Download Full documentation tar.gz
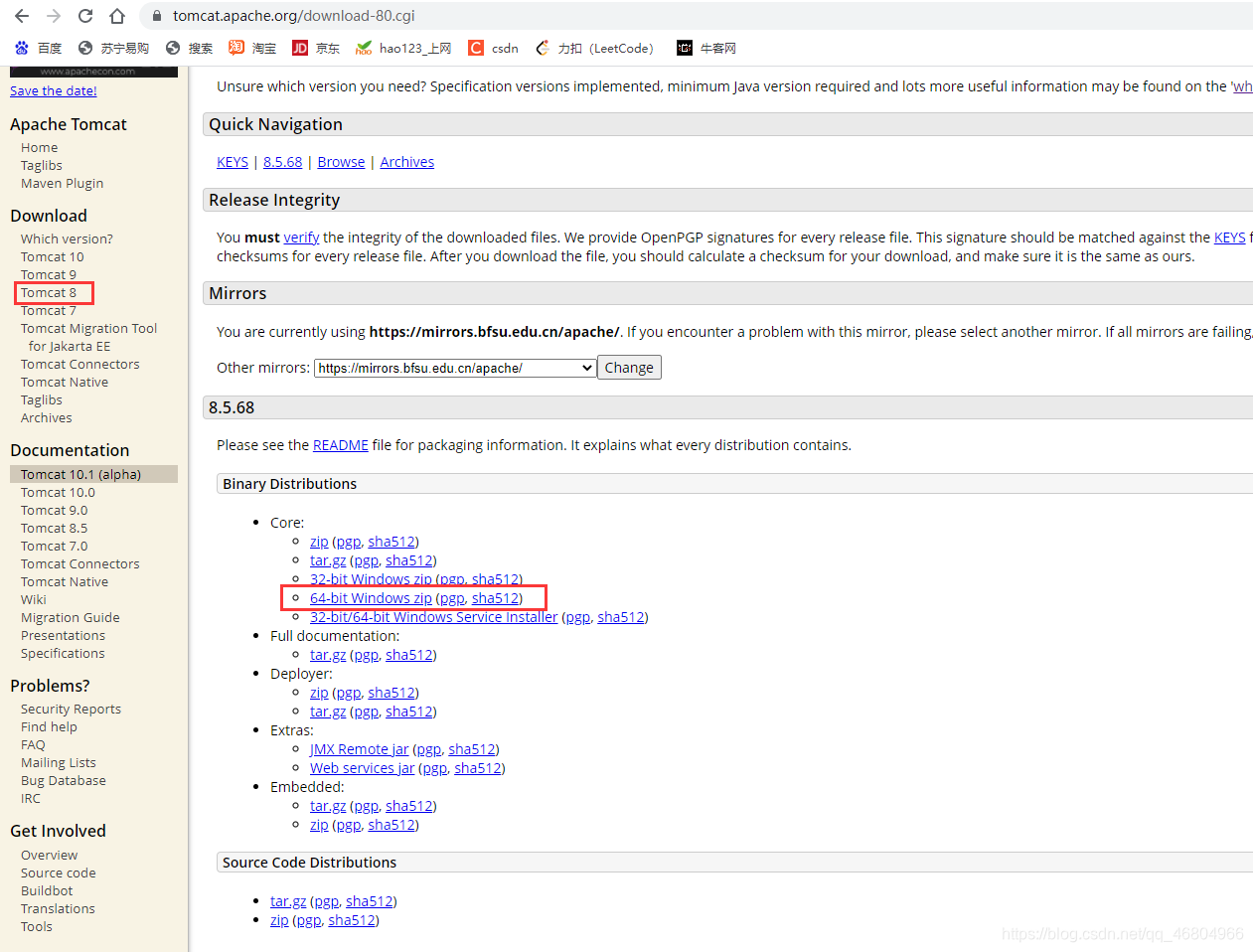The width and height of the screenshot is (1253, 952). (328, 655)
